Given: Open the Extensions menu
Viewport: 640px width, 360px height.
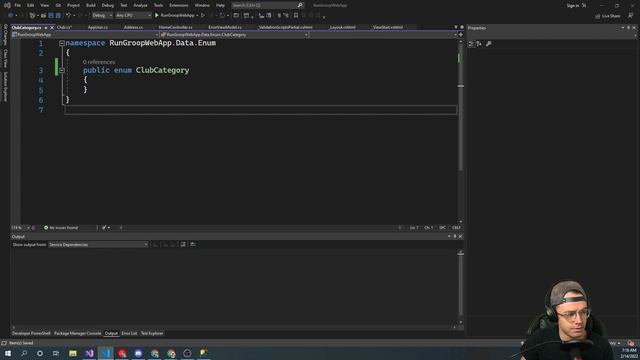Looking at the screenshot, I should pos(179,5).
